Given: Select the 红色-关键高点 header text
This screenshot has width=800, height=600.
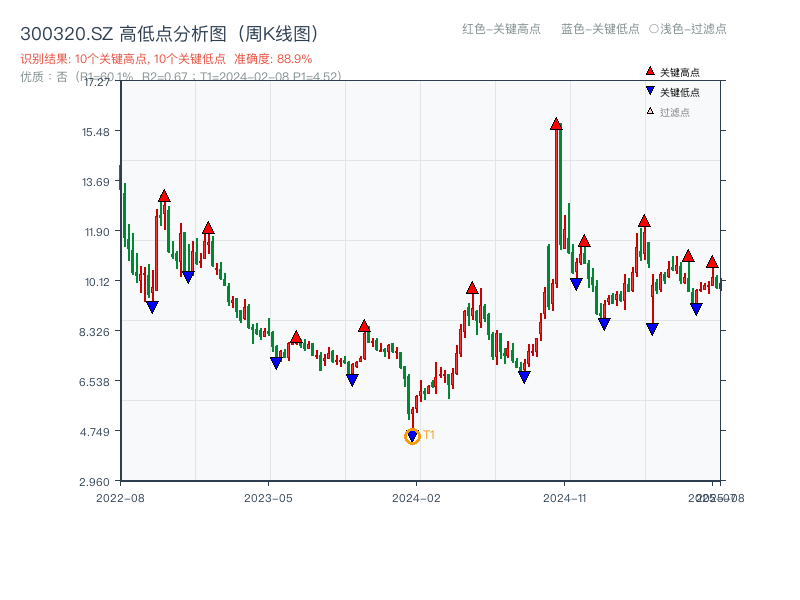Looking at the screenshot, I should pos(501,29).
